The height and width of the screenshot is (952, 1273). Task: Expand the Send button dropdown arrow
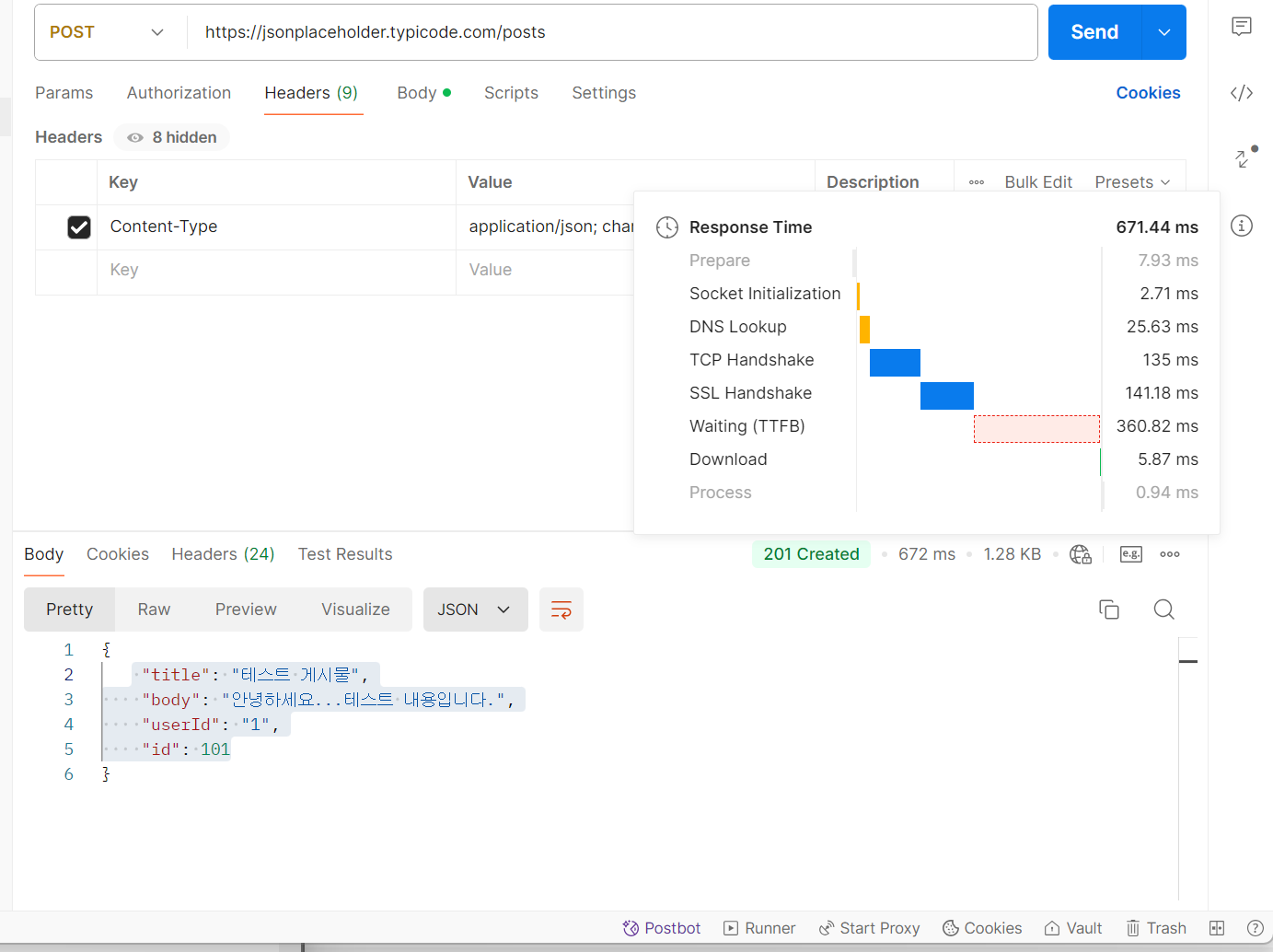(x=1164, y=32)
